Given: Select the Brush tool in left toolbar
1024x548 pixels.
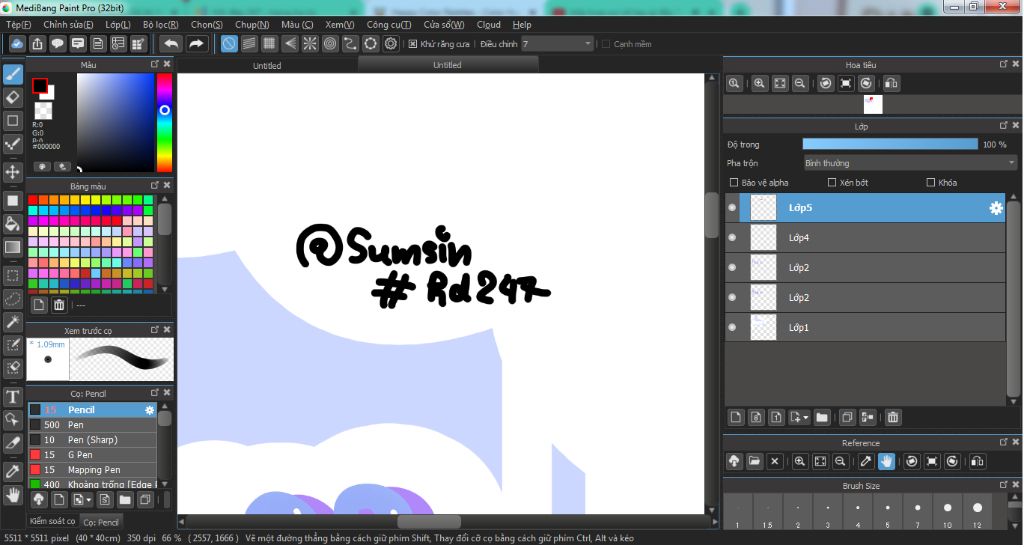Looking at the screenshot, I should pyautogui.click(x=12, y=74).
